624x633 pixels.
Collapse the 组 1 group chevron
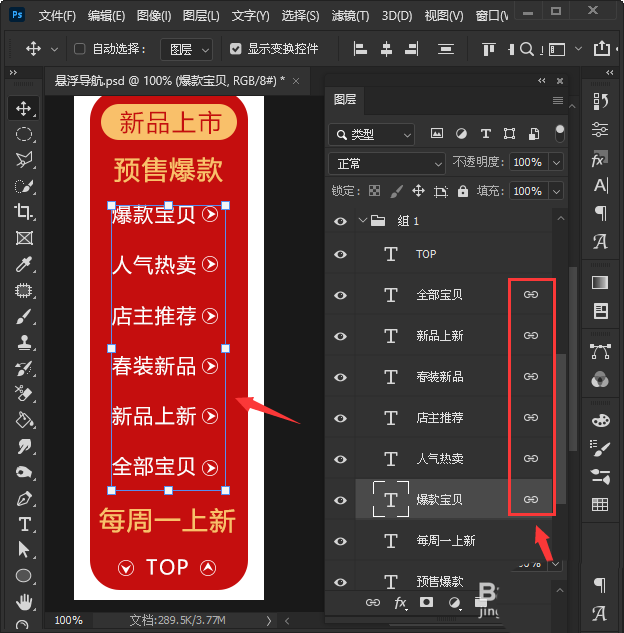pyautogui.click(x=362, y=220)
